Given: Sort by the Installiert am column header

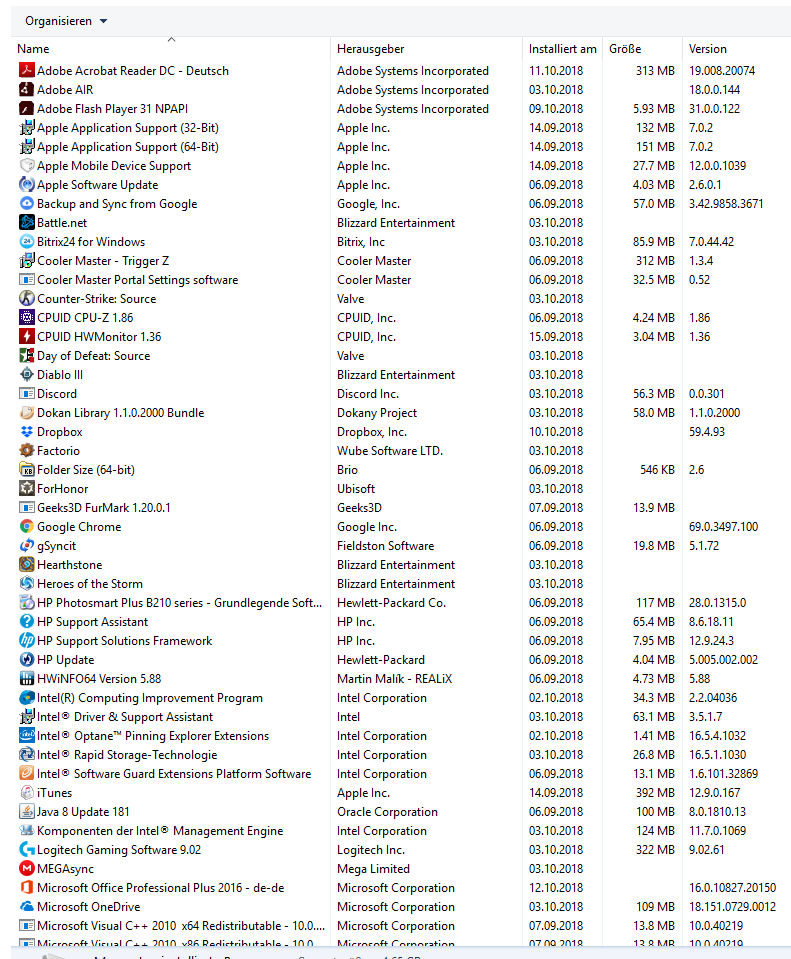Looking at the screenshot, I should [562, 49].
